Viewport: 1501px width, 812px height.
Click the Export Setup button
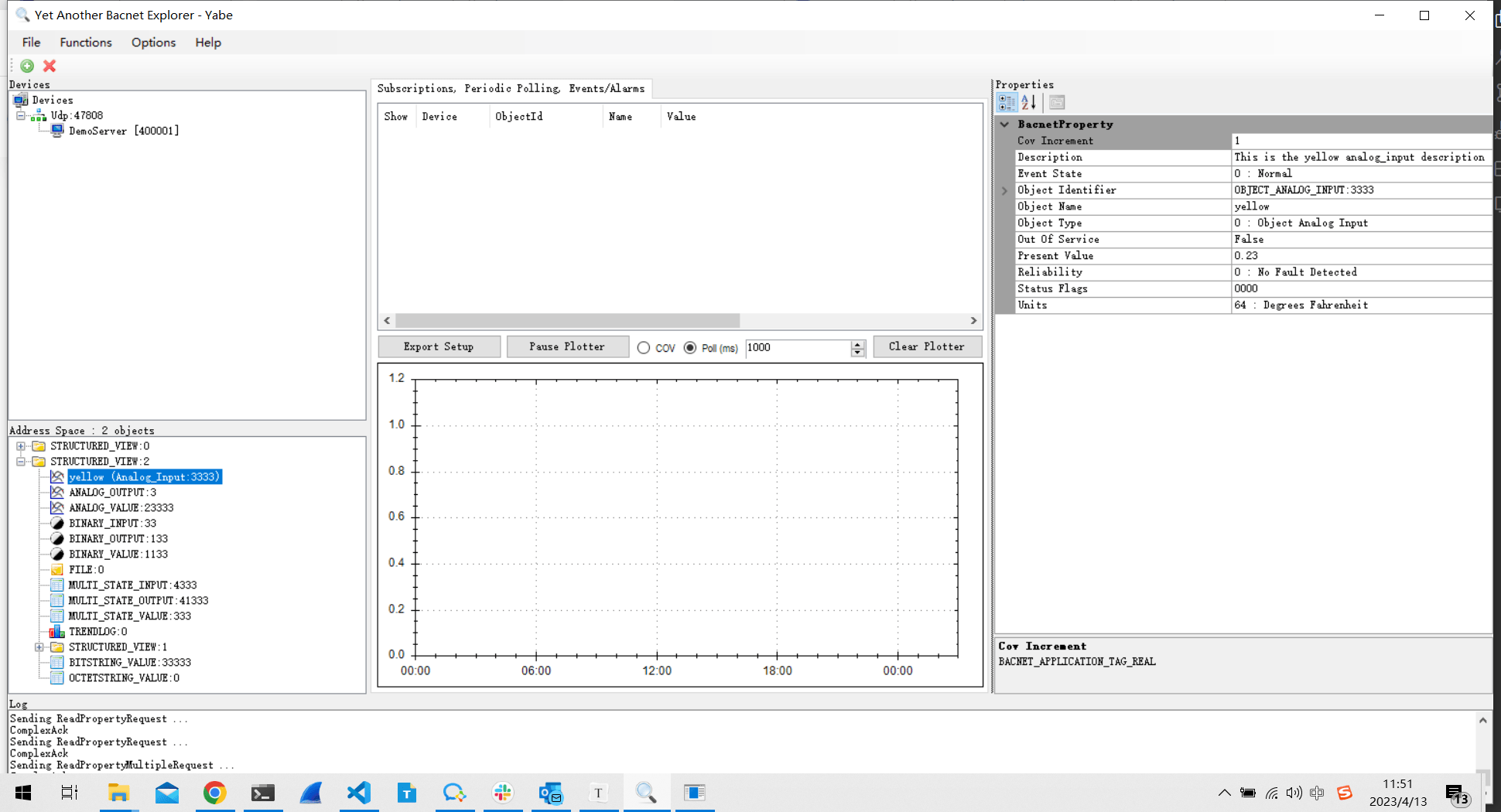coord(439,346)
